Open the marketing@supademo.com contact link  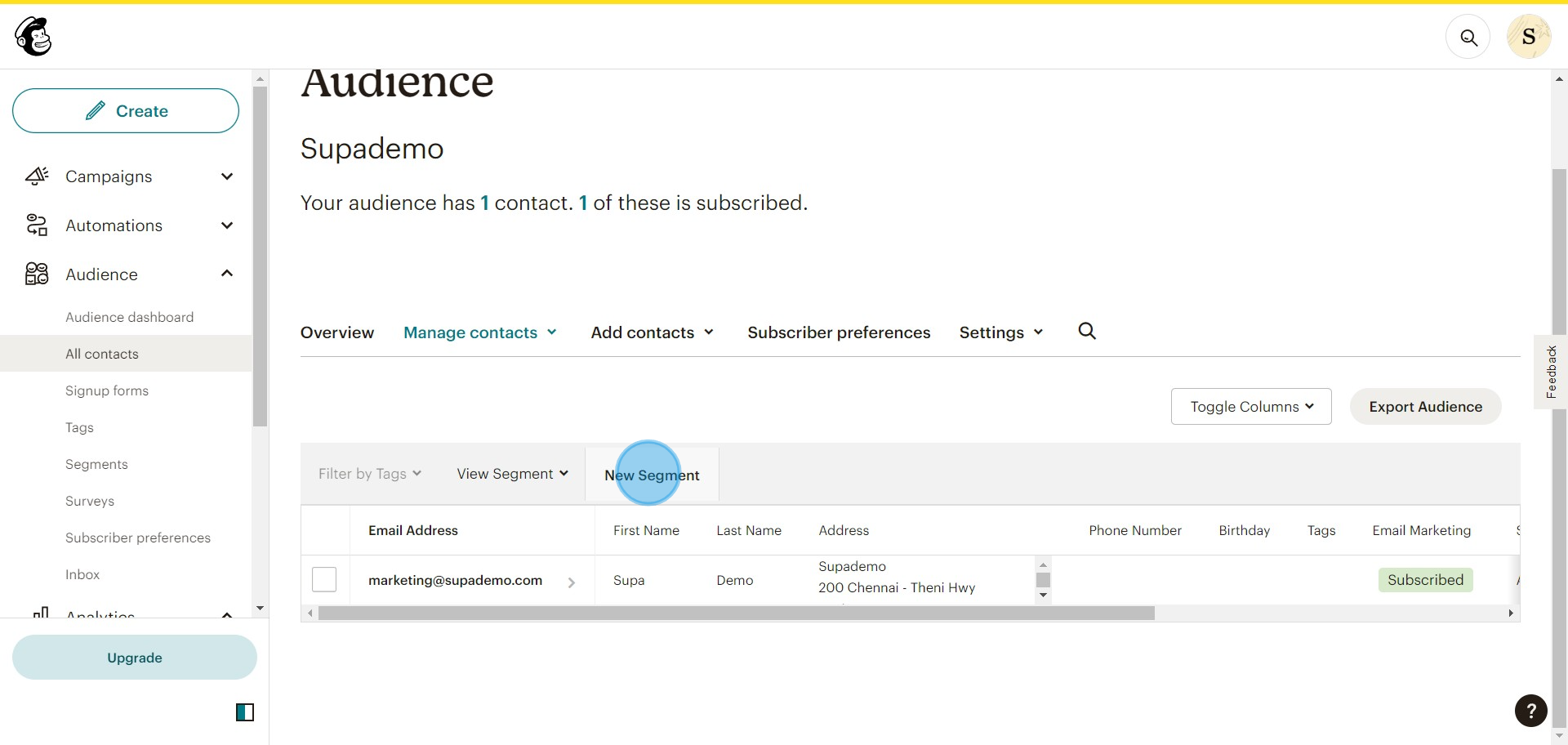(x=455, y=580)
